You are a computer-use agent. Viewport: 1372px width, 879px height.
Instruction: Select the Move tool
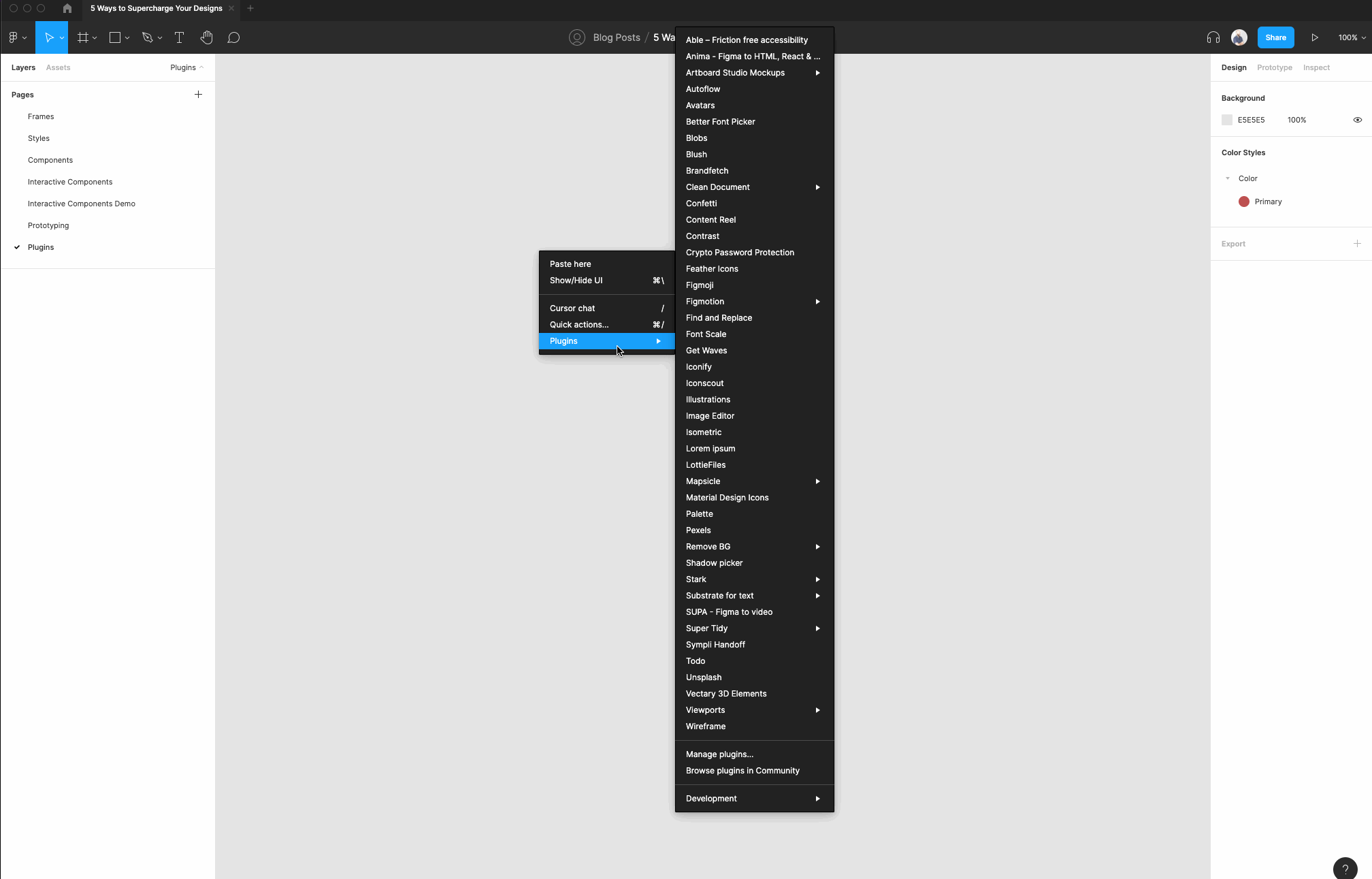[48, 37]
